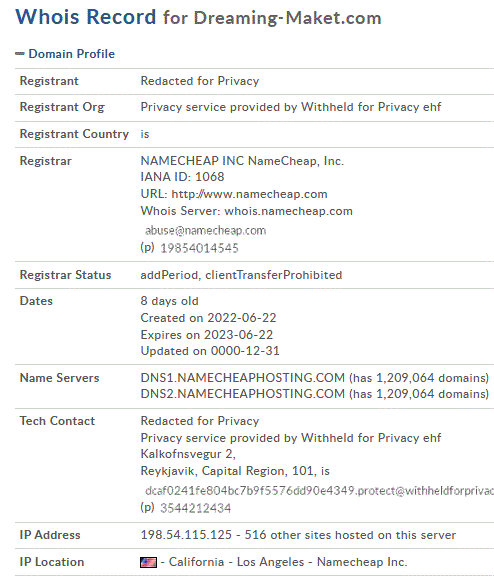Click the Whois Record heading
The width and height of the screenshot is (494, 578).
tap(86, 17)
